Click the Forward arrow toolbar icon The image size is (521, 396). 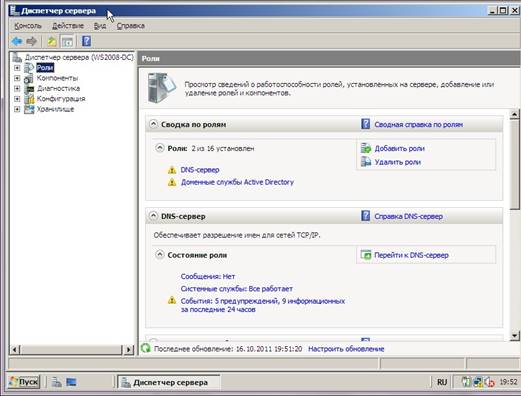[x=31, y=41]
